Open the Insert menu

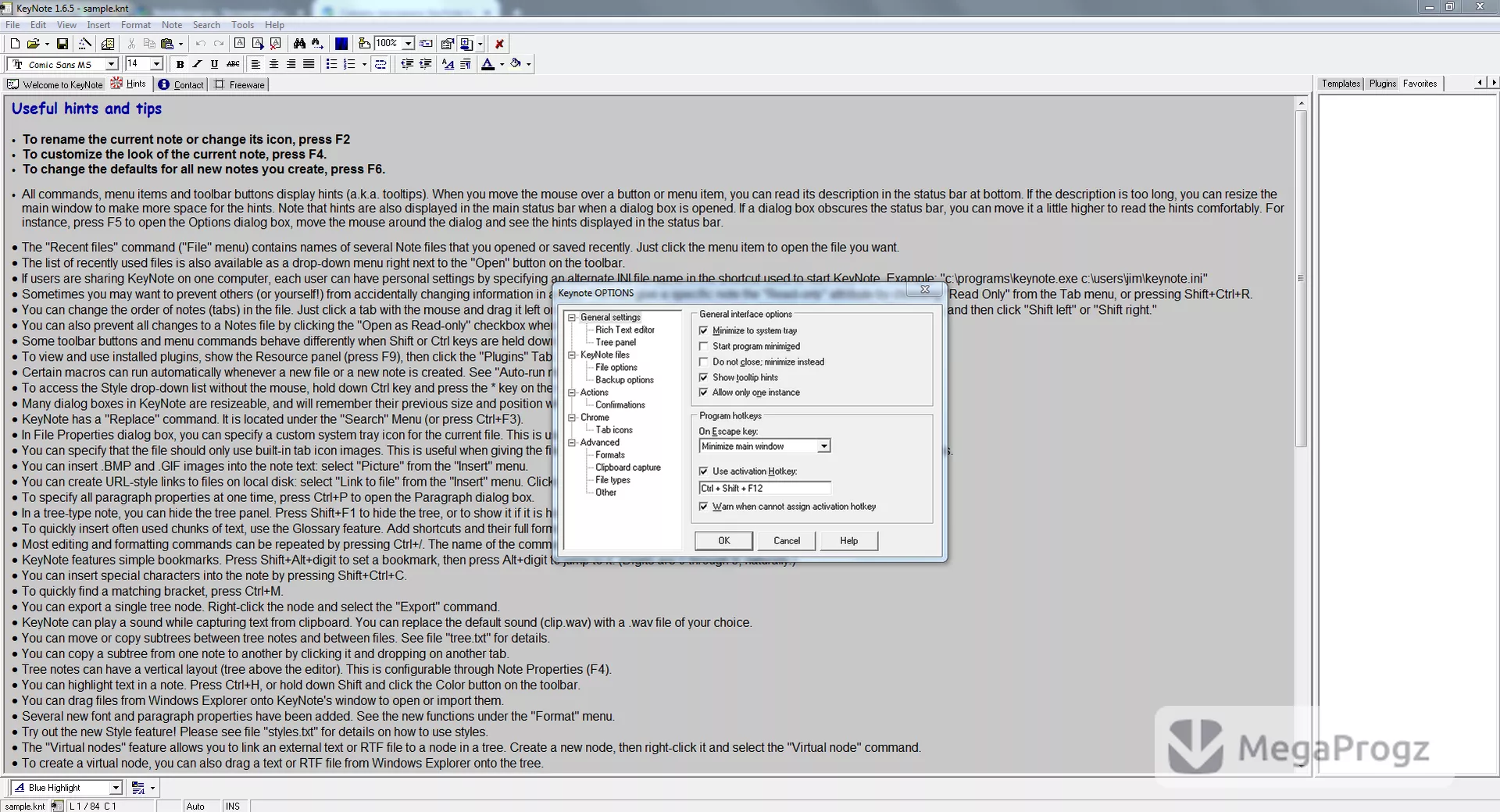coord(98,25)
